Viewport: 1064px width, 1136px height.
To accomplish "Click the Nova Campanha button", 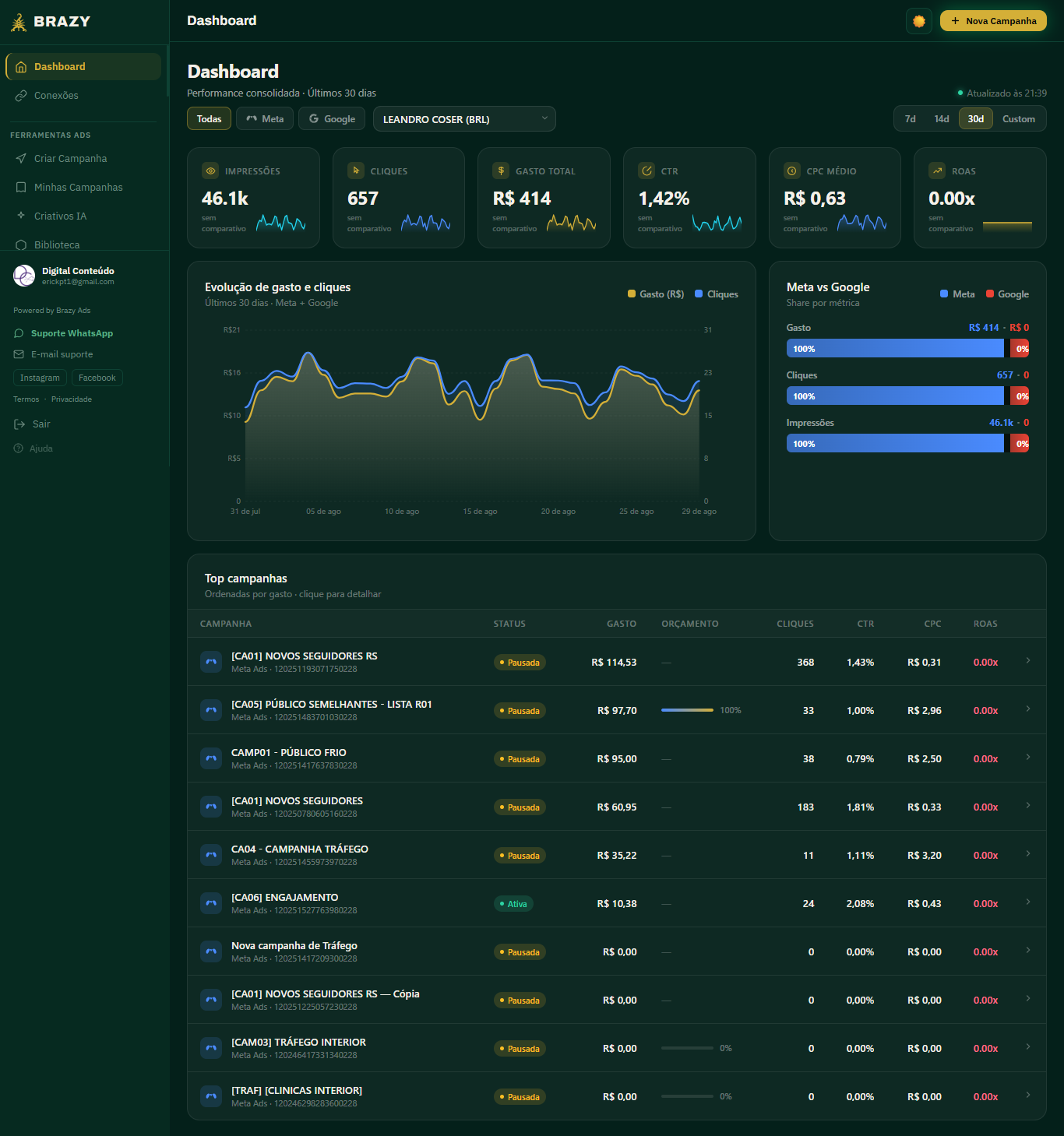I will [993, 21].
